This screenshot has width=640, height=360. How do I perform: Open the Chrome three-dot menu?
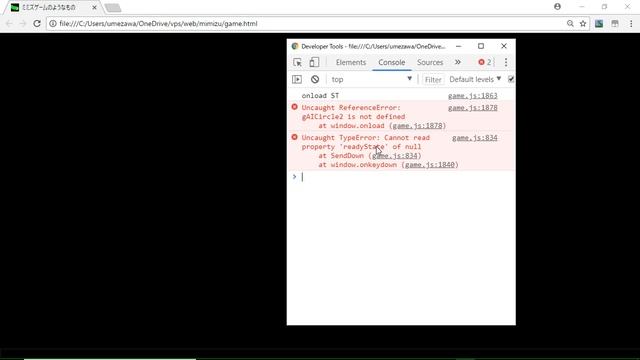coord(631,24)
